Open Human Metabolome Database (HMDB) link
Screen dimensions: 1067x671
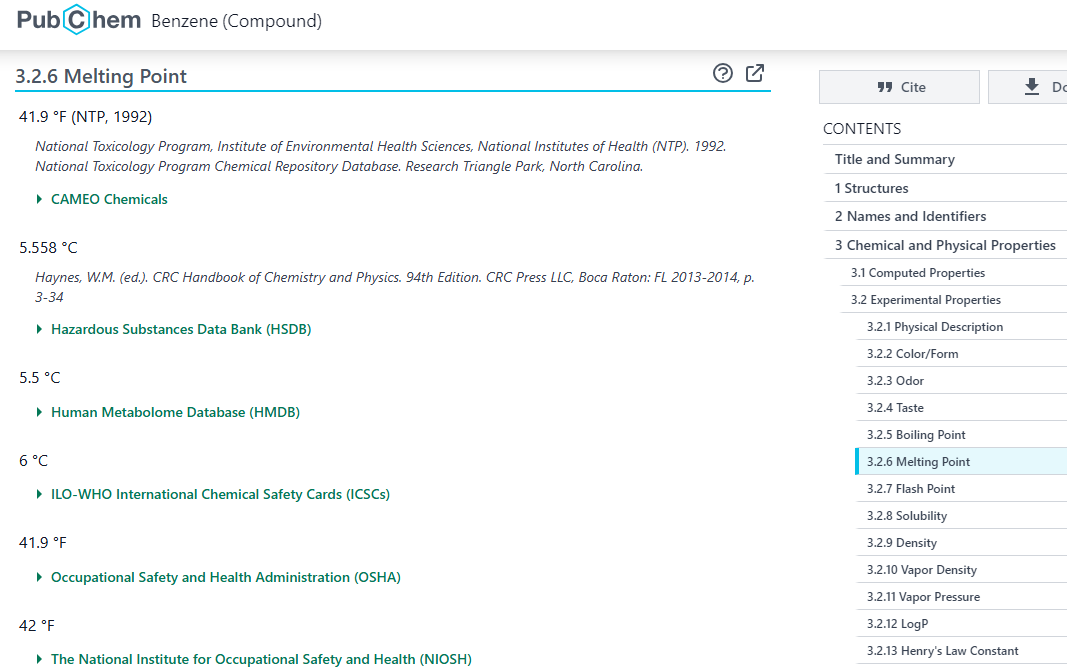[x=176, y=412]
